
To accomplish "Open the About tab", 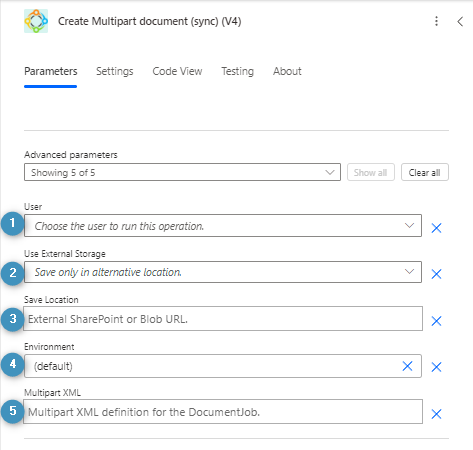I will [x=287, y=71].
